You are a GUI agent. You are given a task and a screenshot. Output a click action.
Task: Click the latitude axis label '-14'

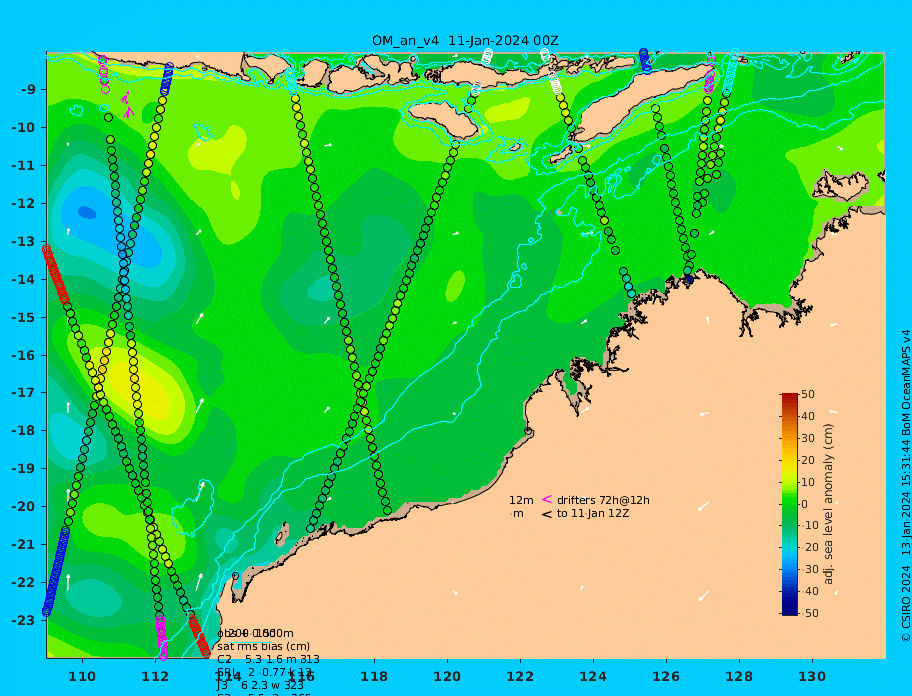coord(23,279)
